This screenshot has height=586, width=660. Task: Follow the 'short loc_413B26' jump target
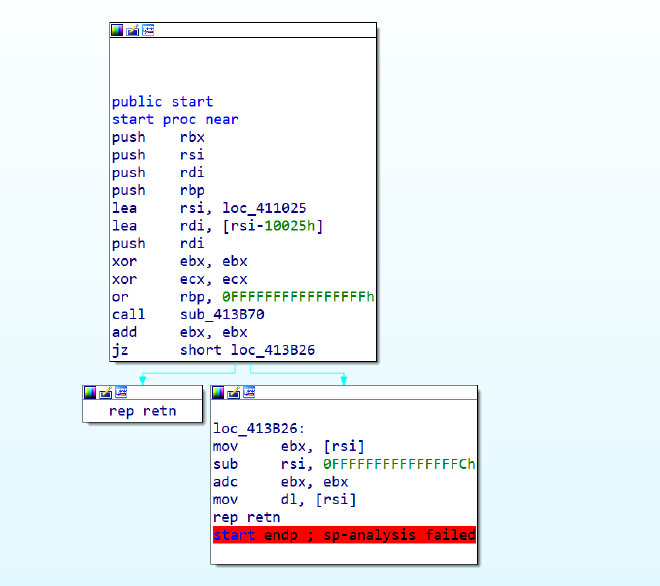pyautogui.click(x=248, y=350)
